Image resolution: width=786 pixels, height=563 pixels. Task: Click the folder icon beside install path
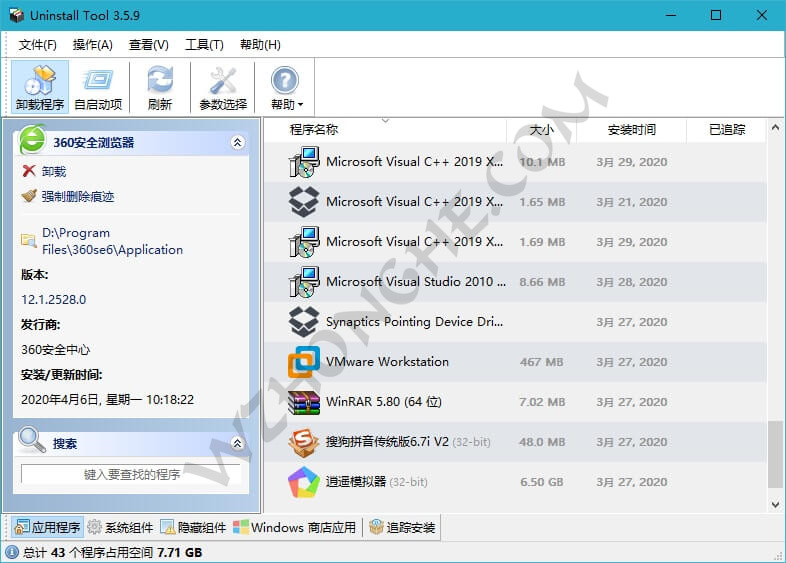click(29, 241)
